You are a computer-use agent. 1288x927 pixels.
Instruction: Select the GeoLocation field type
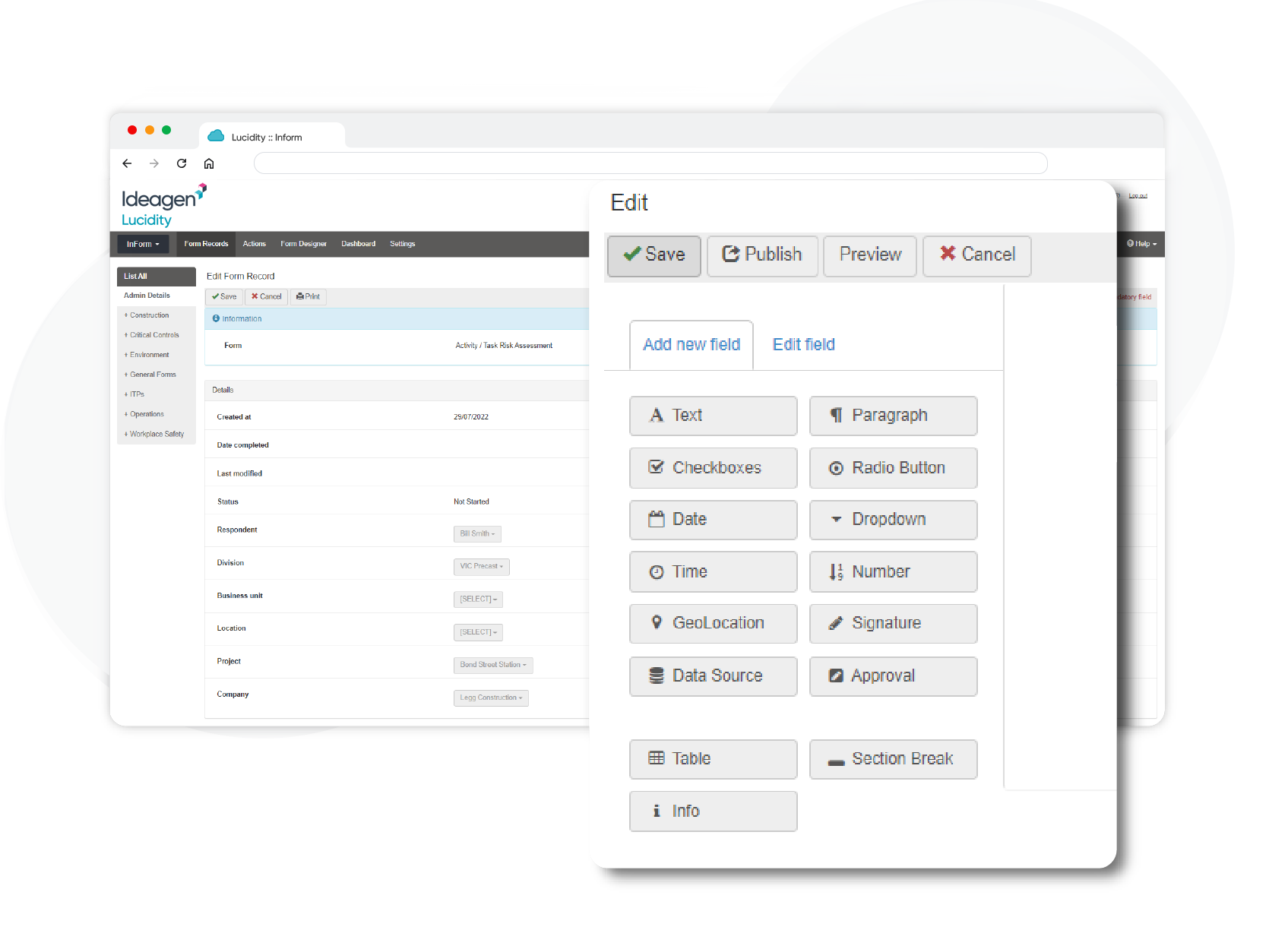pos(712,623)
